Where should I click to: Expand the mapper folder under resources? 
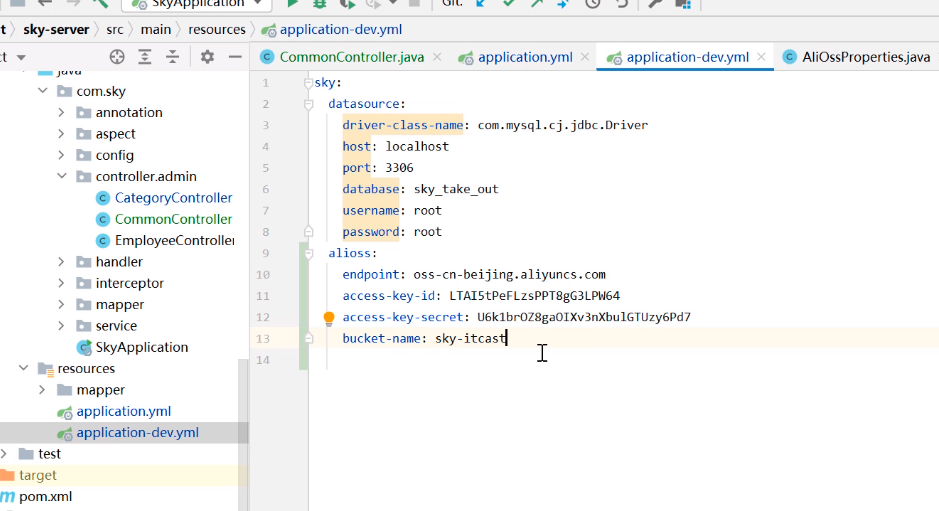tap(42, 390)
